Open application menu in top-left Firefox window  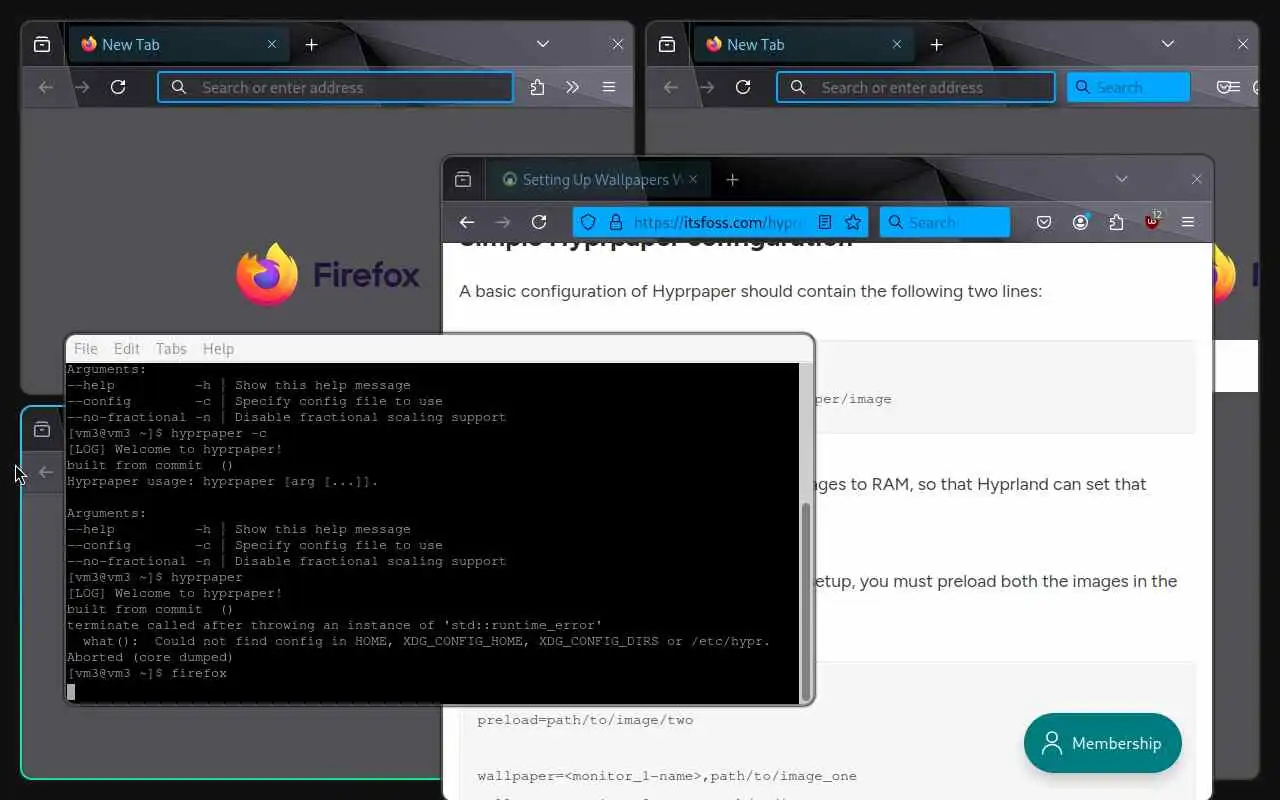(608, 87)
